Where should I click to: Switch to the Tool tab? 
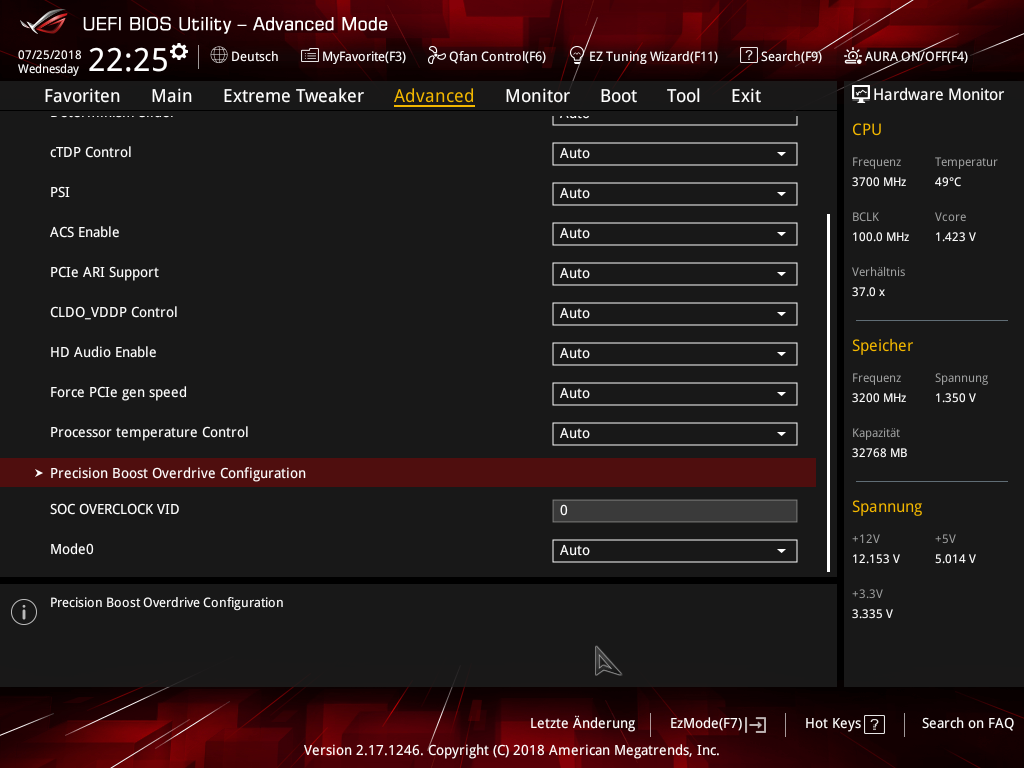[683, 96]
